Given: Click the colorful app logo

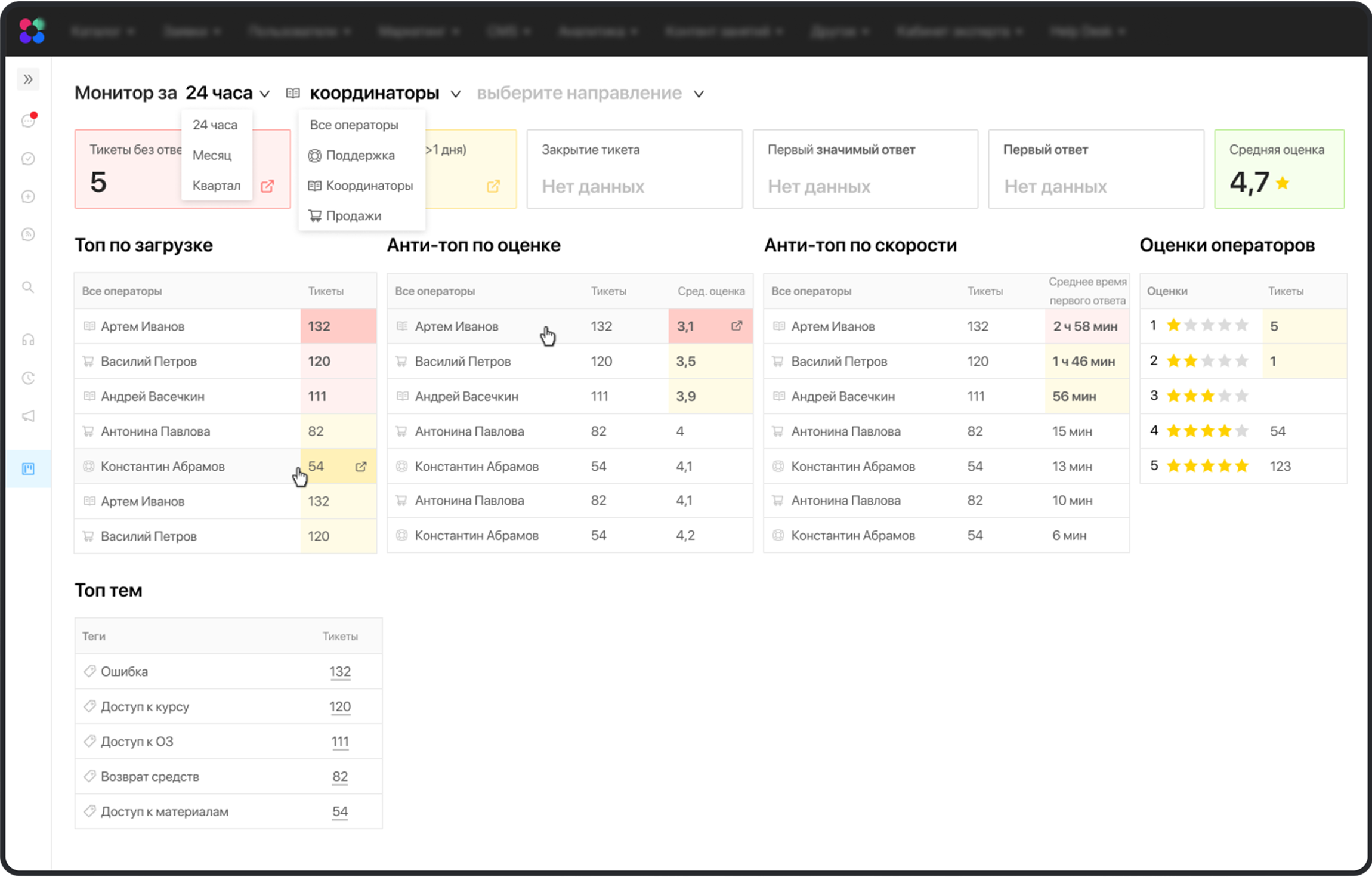Looking at the screenshot, I should point(32,30).
